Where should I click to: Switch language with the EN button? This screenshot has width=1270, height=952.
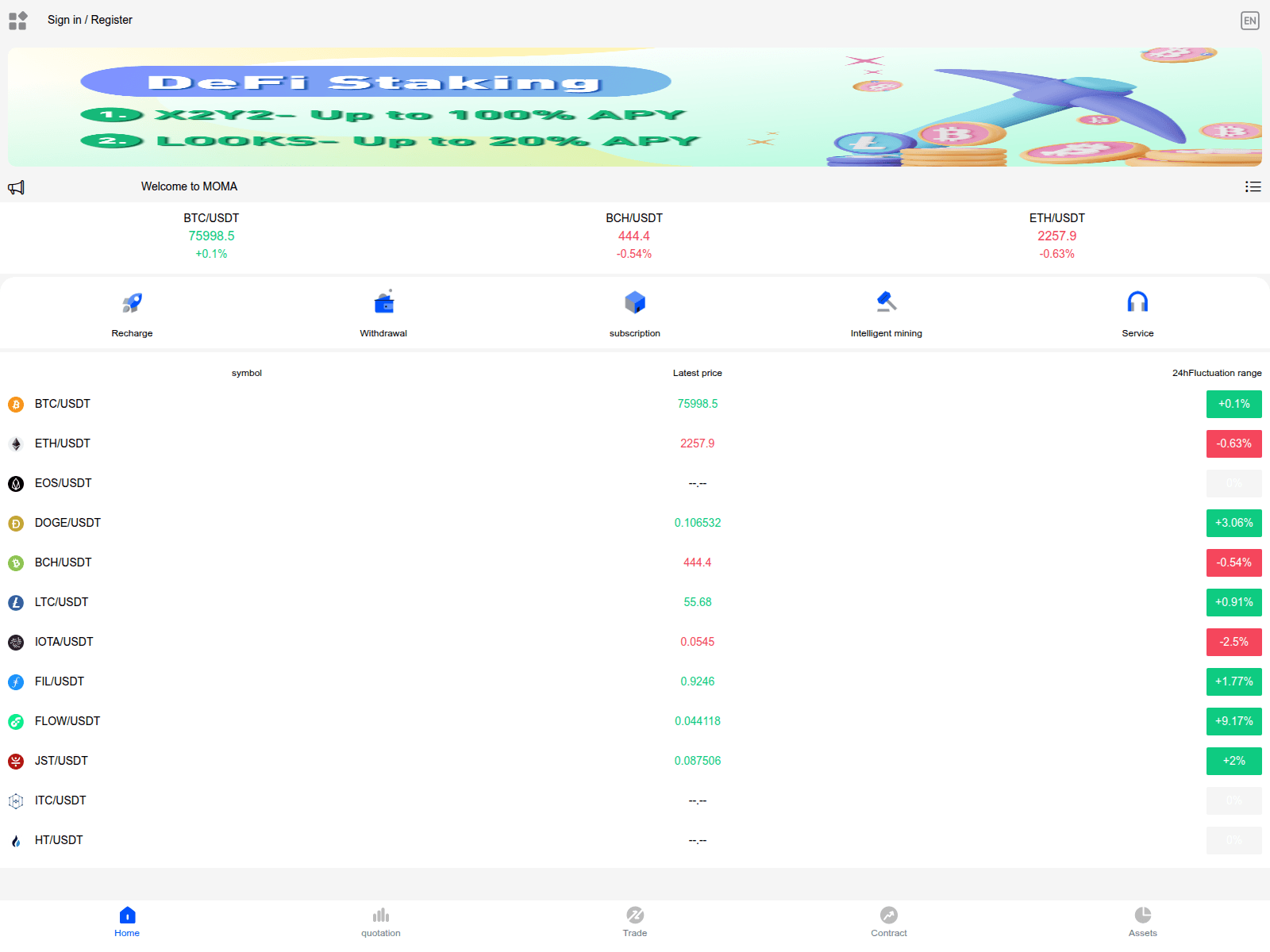1249,21
